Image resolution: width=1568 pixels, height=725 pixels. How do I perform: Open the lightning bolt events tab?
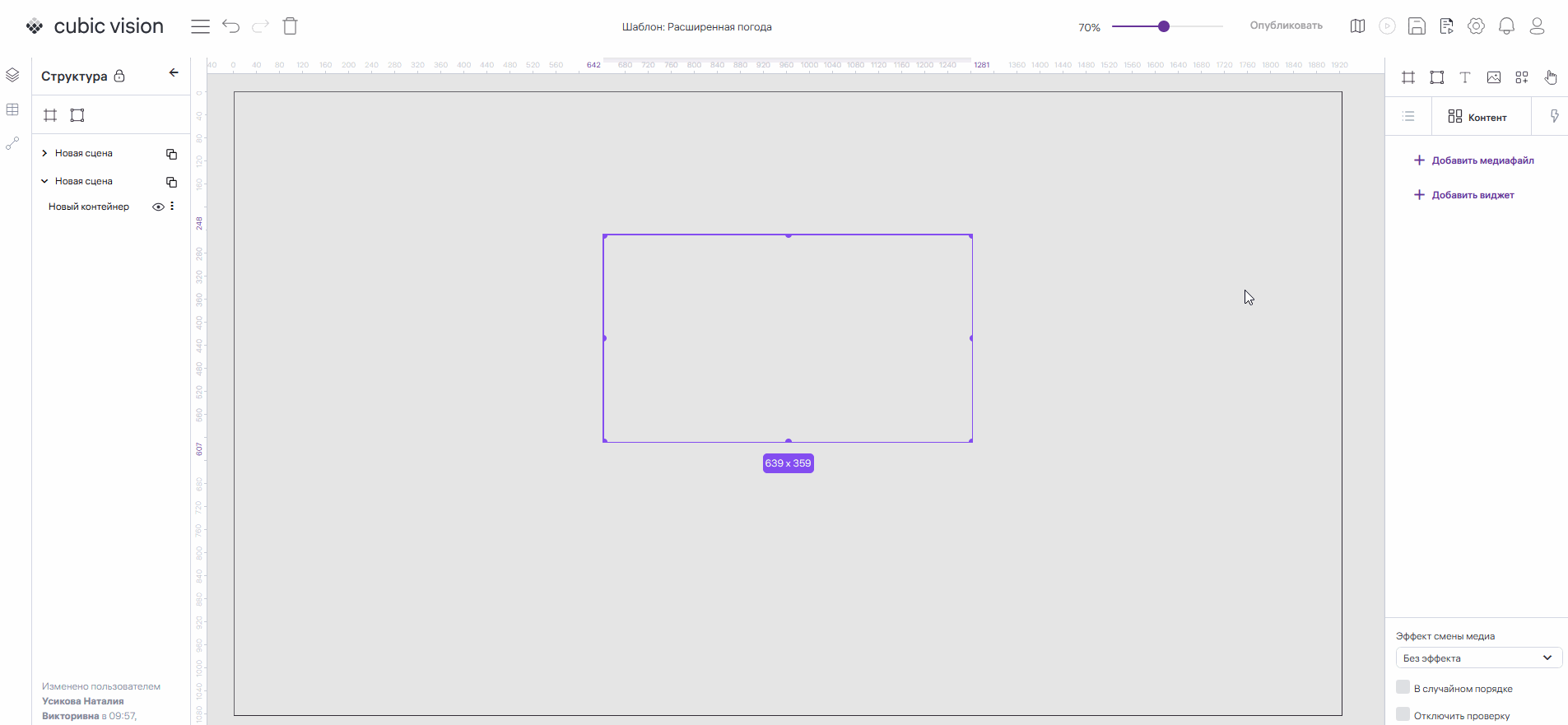pos(1554,116)
